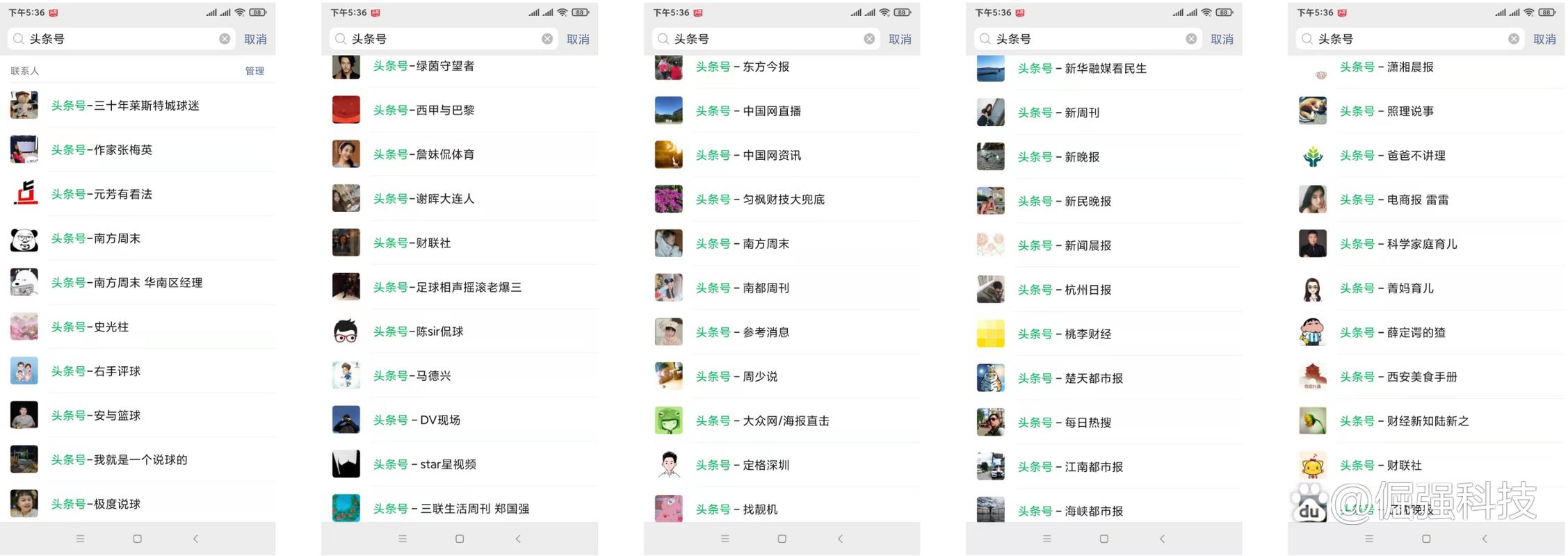The image size is (1568, 556).
Task: Open contact 头条号 - star星视频
Action: pyautogui.click(x=460, y=464)
